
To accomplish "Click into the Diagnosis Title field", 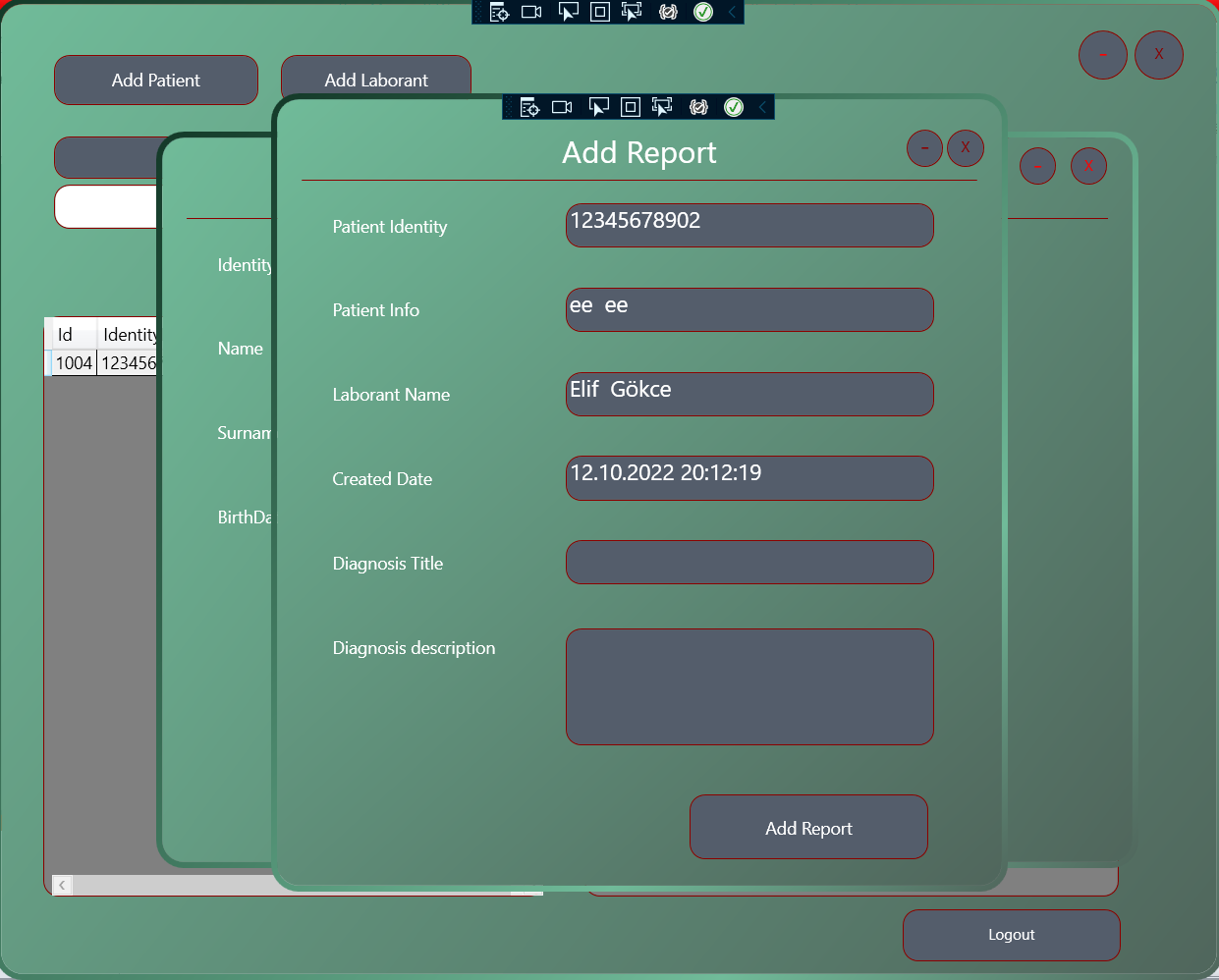I will click(x=749, y=563).
